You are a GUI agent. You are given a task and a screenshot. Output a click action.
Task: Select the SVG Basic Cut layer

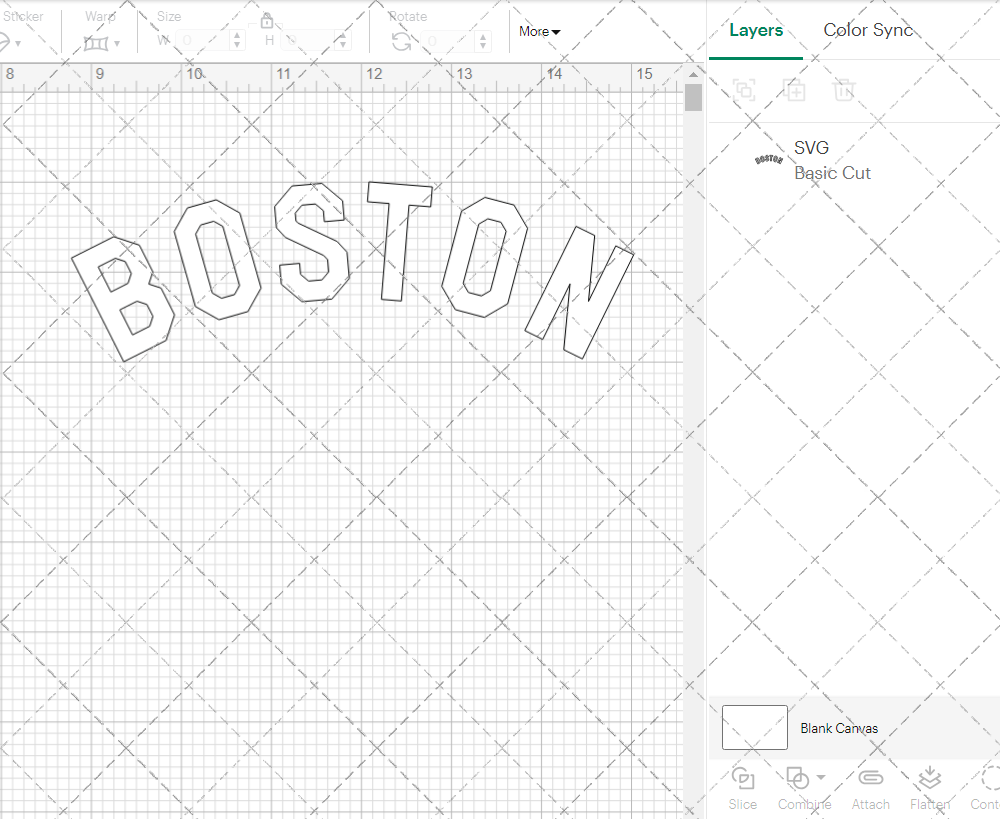point(854,159)
